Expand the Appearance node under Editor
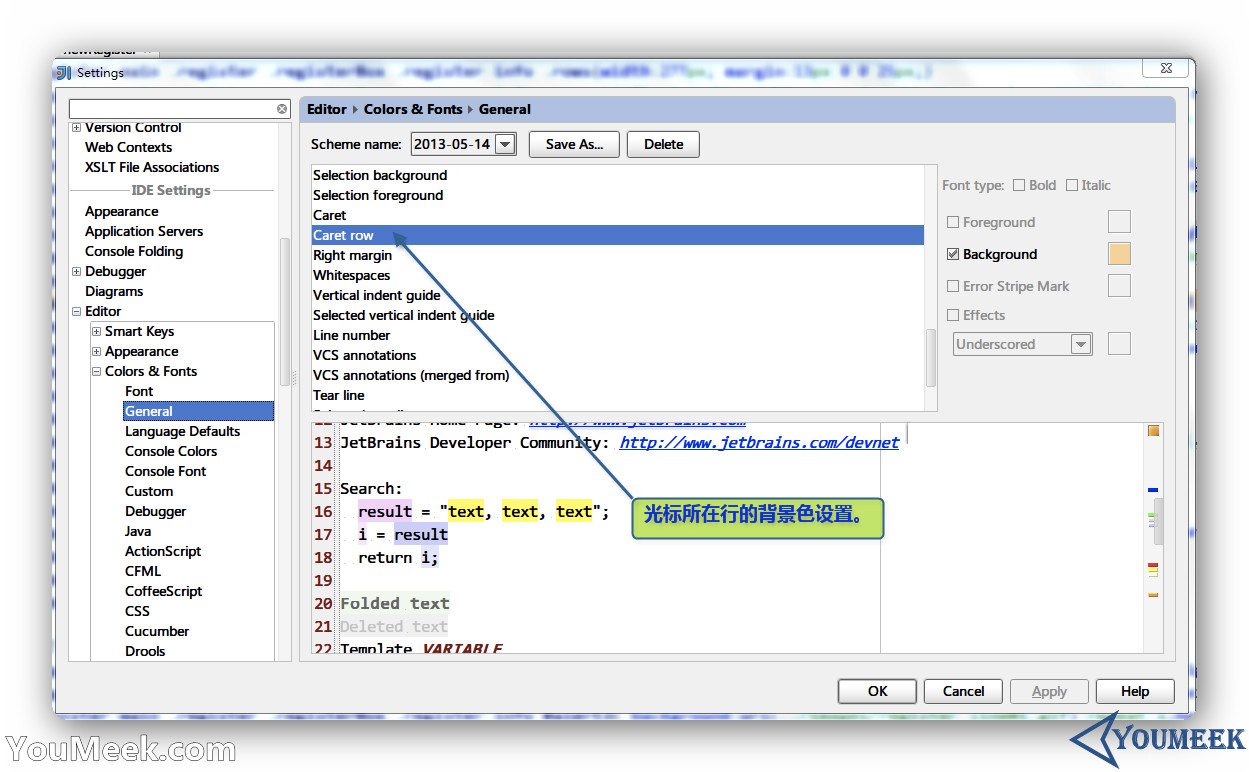1249x772 pixels. [96, 351]
